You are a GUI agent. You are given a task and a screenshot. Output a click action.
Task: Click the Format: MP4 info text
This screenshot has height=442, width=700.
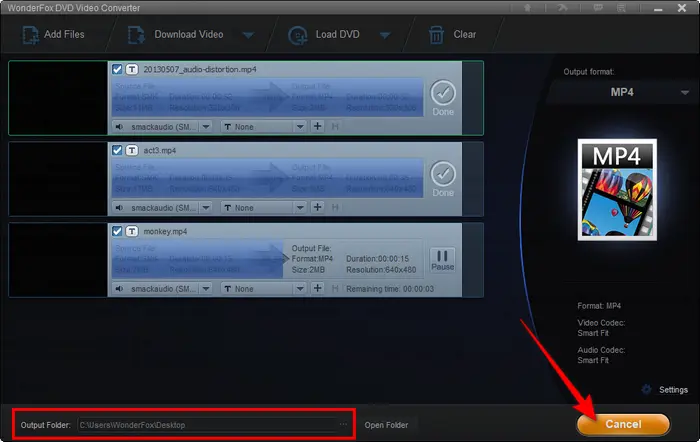click(599, 306)
